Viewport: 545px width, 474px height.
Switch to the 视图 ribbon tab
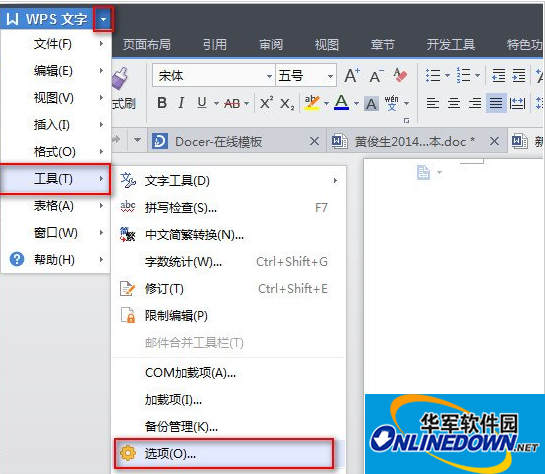click(327, 44)
